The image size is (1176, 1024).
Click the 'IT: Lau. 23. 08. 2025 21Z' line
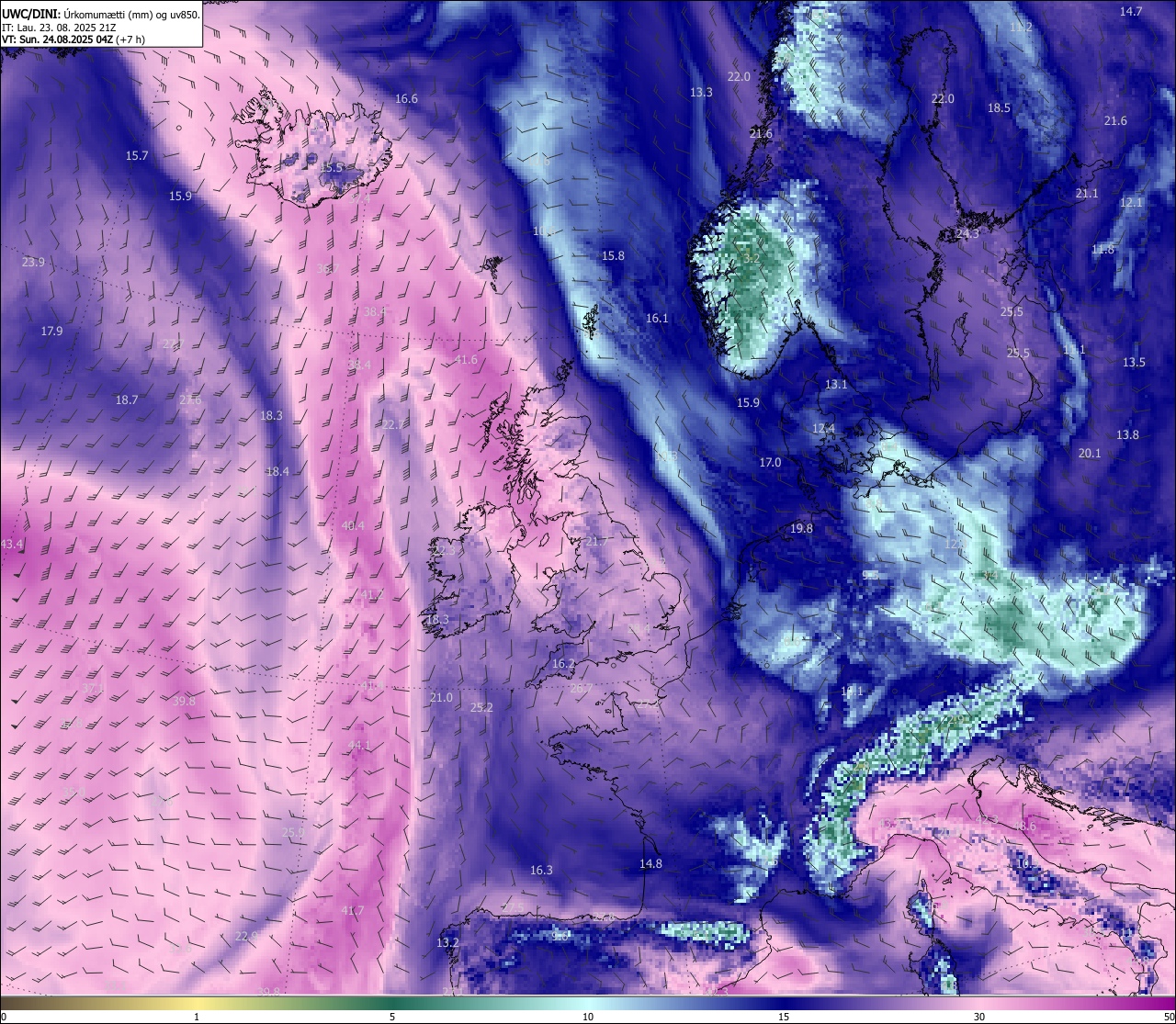click(x=59, y=28)
